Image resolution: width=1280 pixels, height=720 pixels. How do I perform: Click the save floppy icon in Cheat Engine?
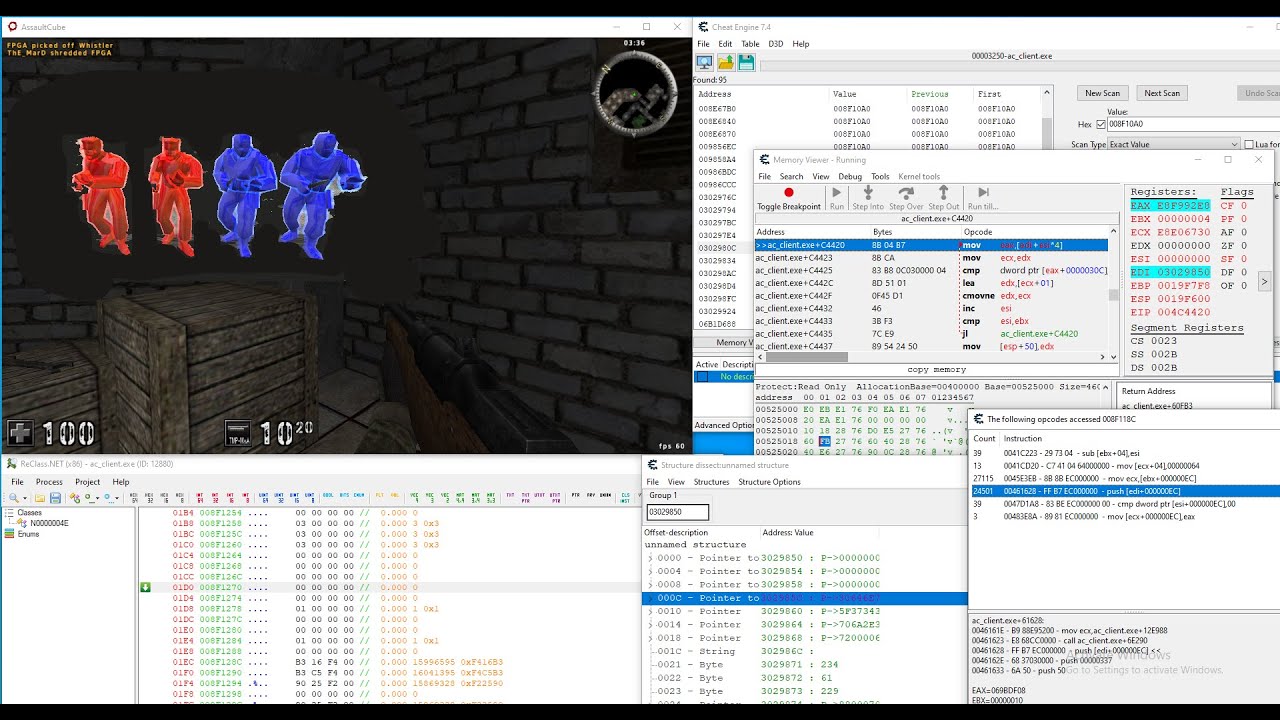(746, 62)
